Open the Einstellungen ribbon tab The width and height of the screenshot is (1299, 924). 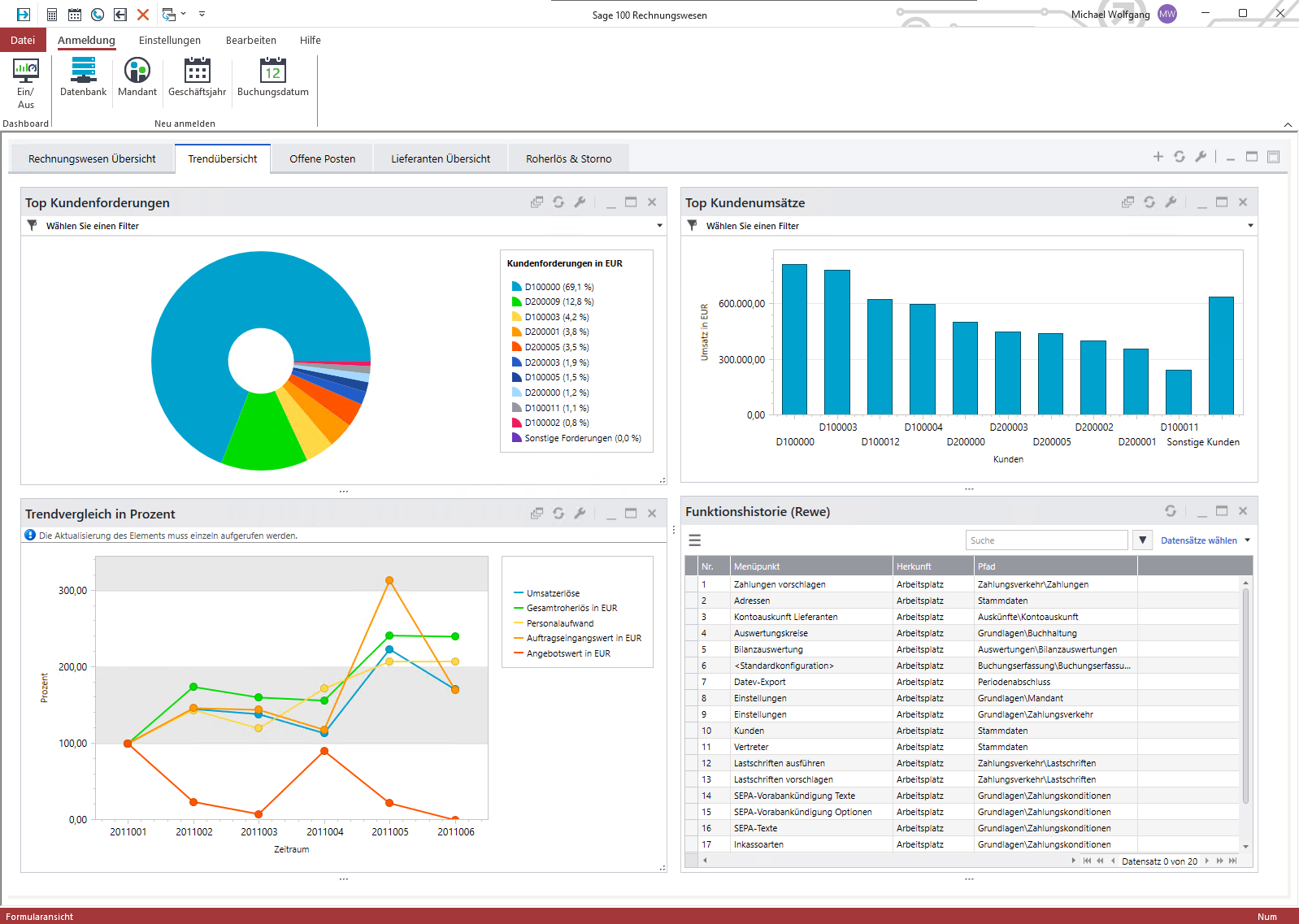click(x=169, y=40)
